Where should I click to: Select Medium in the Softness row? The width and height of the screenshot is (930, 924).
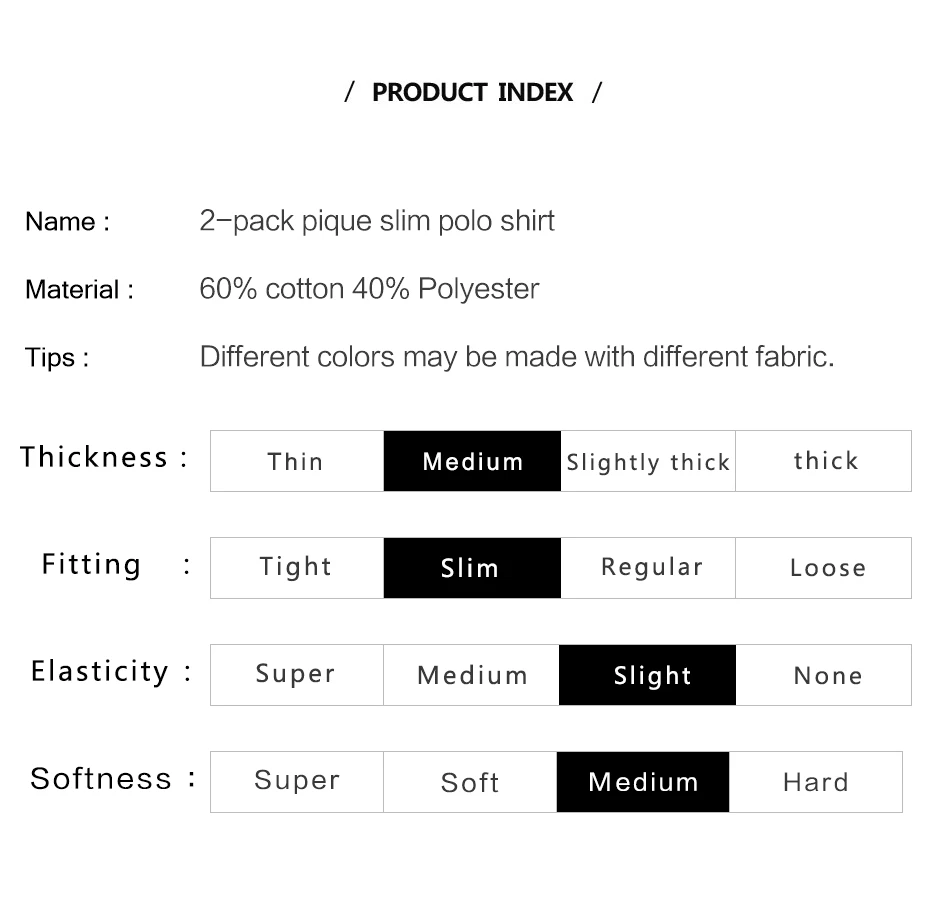(643, 782)
